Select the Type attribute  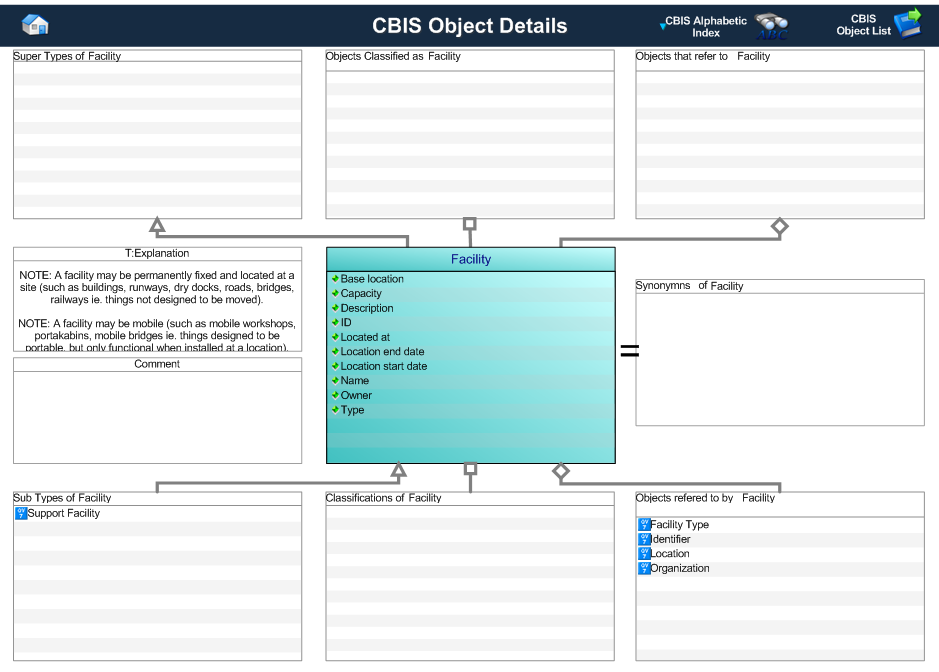point(352,410)
